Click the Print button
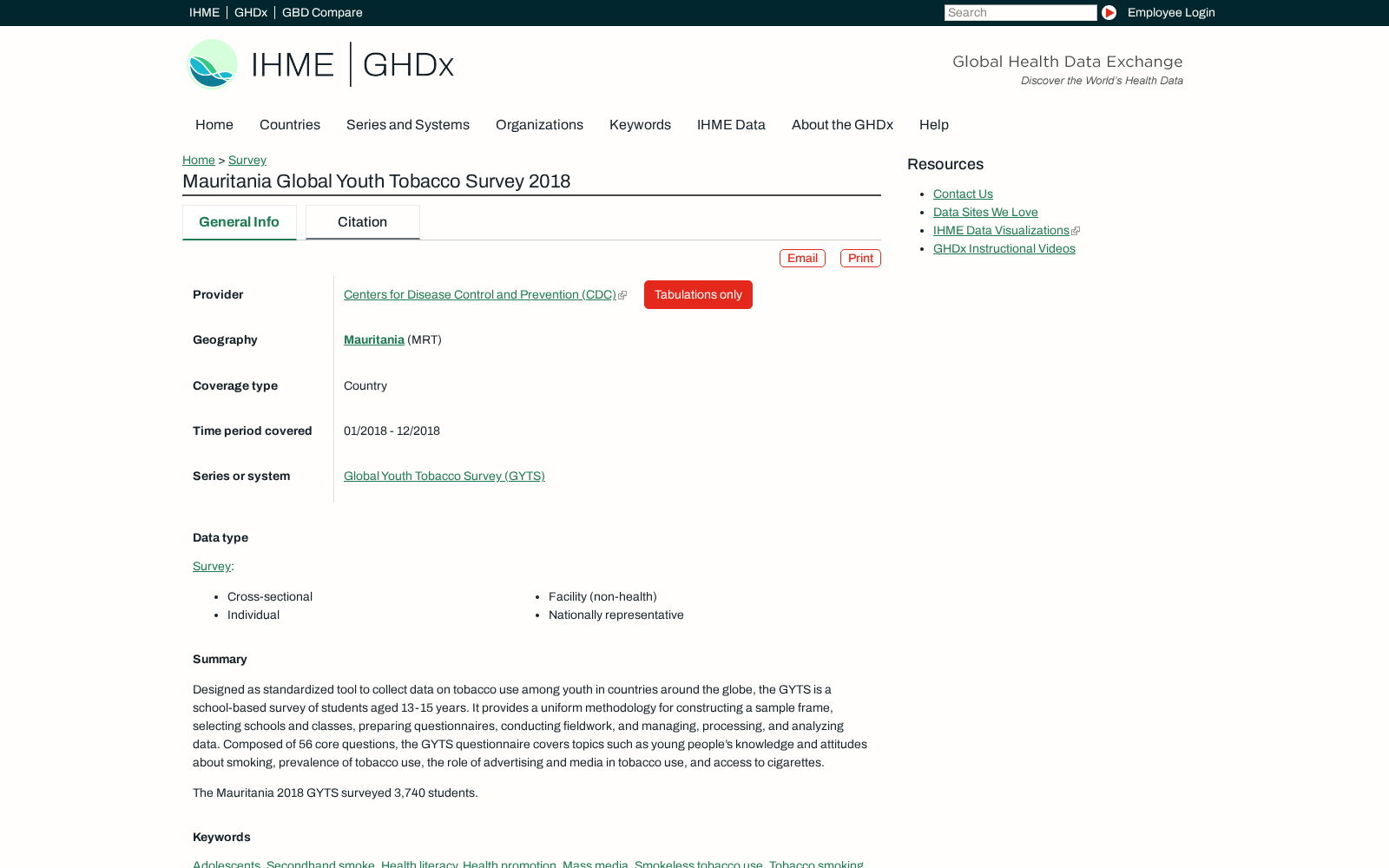The height and width of the screenshot is (868, 1389). (860, 259)
